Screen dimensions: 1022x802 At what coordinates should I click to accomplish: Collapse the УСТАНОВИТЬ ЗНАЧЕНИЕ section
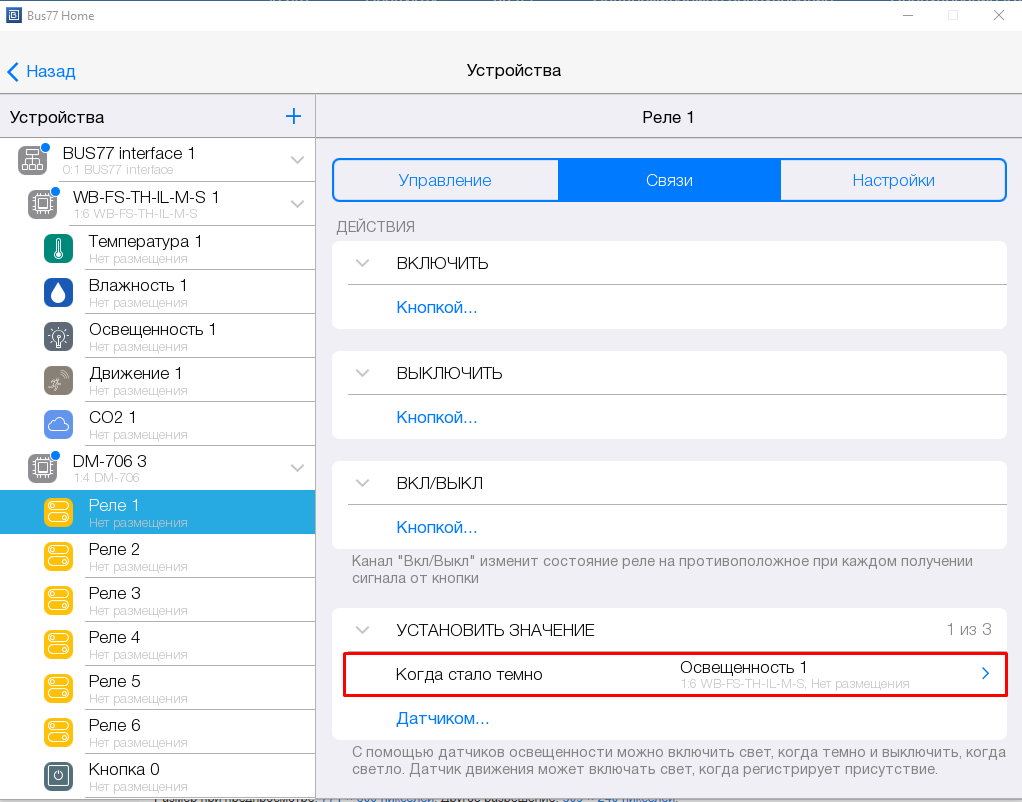(363, 630)
